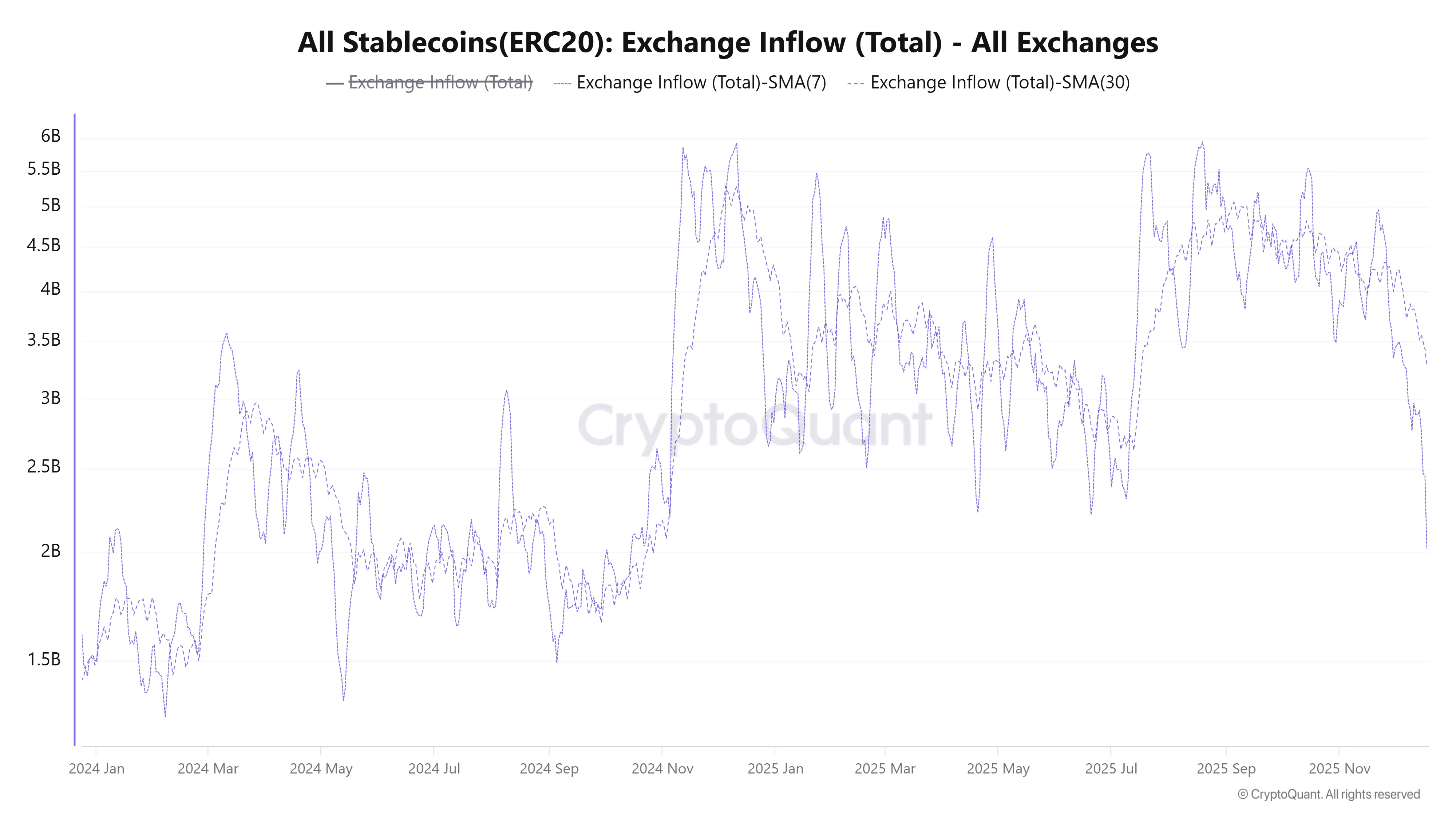Click the 1.5B y-axis value label
Viewport: 1456px width, 819px height.
tap(44, 659)
